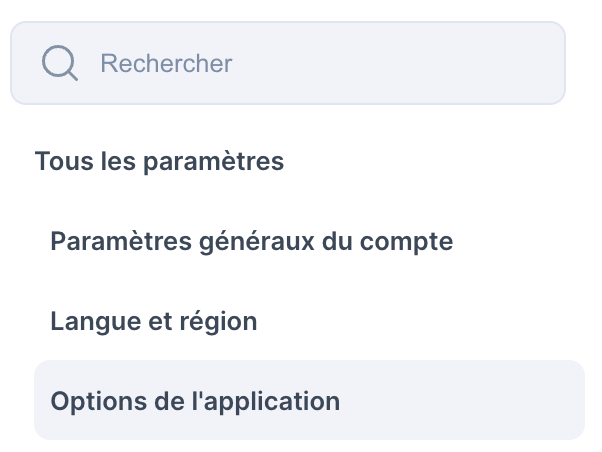Viewport: 602px width, 452px height.
Task: Show all parameters via Tous les paramètres
Action: pyautogui.click(x=159, y=161)
